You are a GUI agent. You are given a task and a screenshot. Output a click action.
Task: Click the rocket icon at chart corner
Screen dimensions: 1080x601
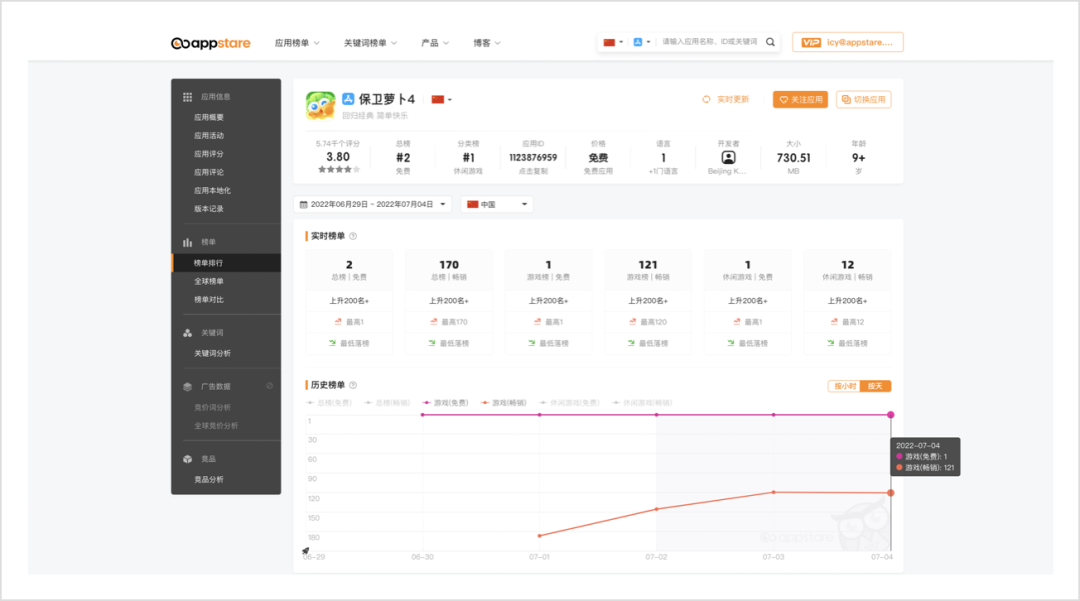tap(306, 551)
